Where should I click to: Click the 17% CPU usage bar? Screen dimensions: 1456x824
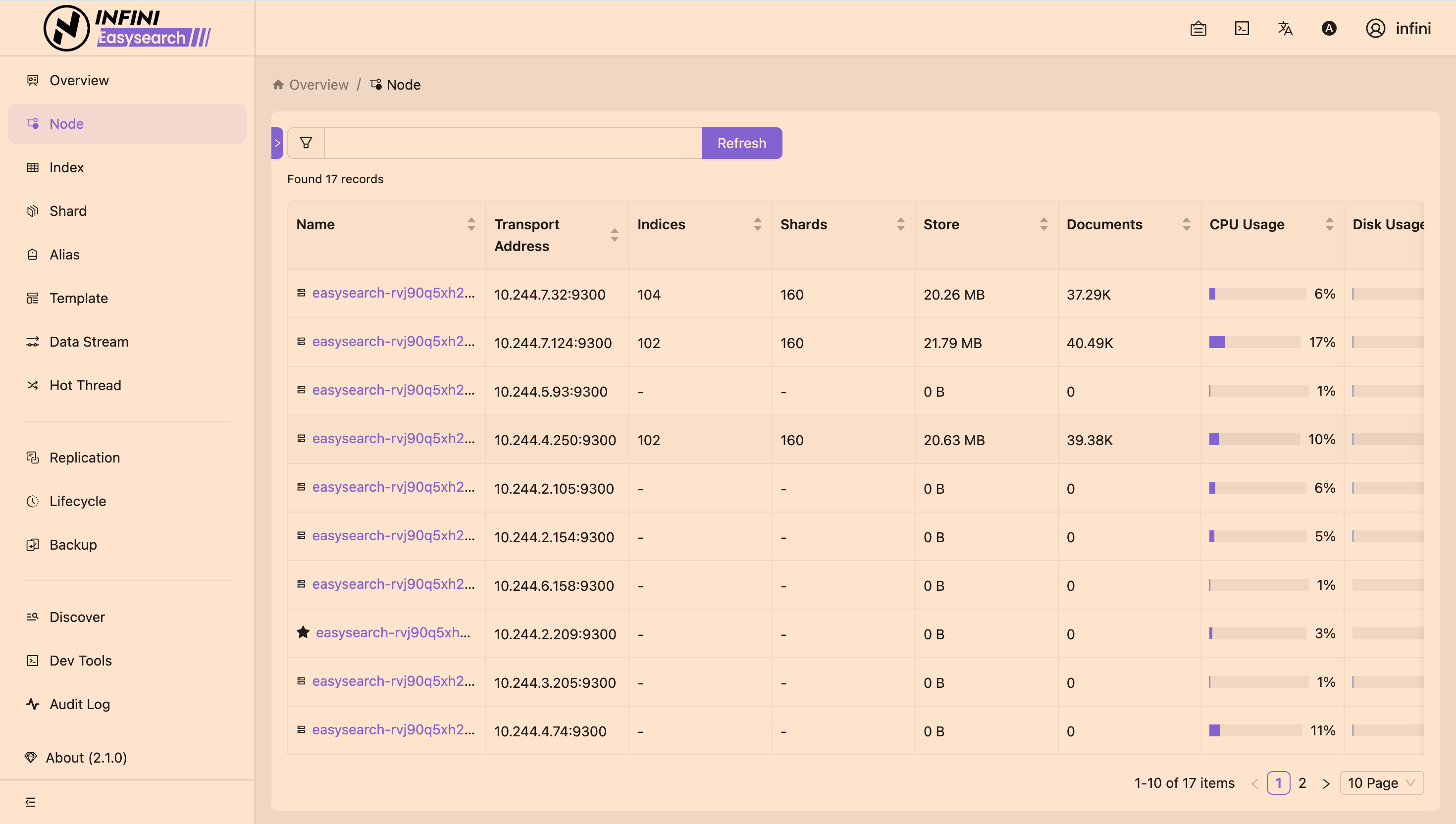point(1255,342)
